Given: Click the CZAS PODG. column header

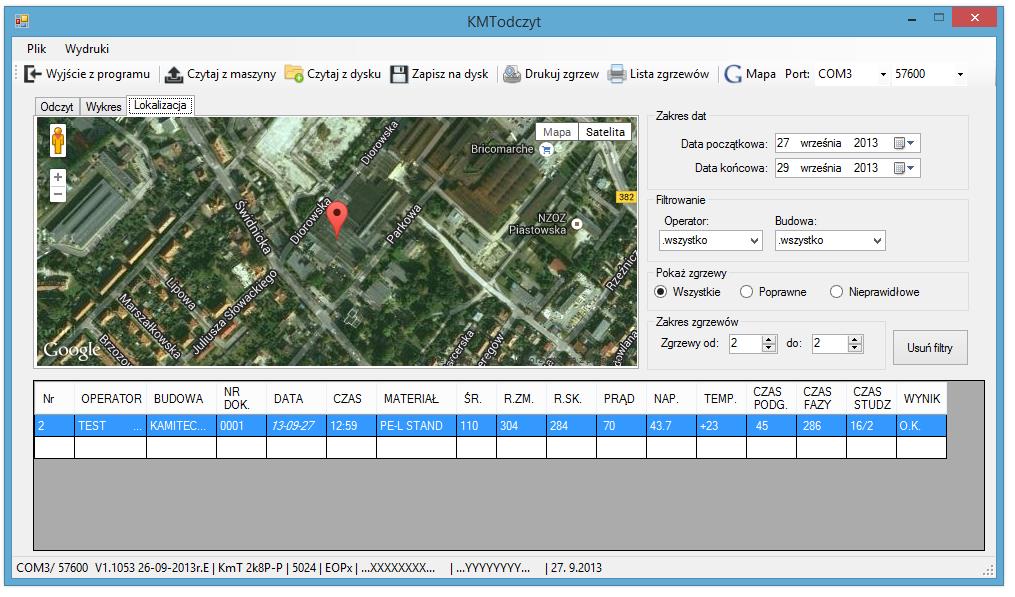Looking at the screenshot, I should point(771,399).
